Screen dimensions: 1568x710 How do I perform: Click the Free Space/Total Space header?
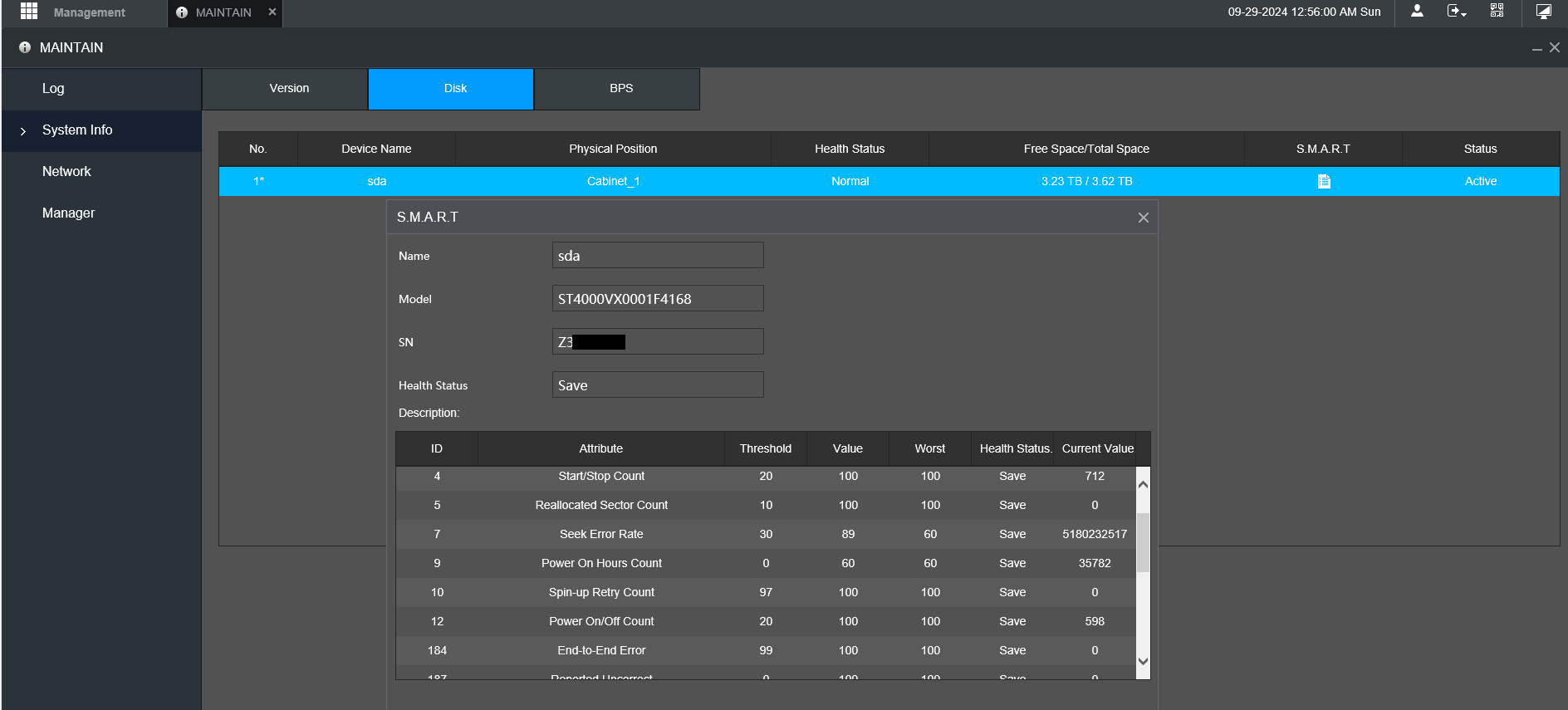[x=1086, y=149]
